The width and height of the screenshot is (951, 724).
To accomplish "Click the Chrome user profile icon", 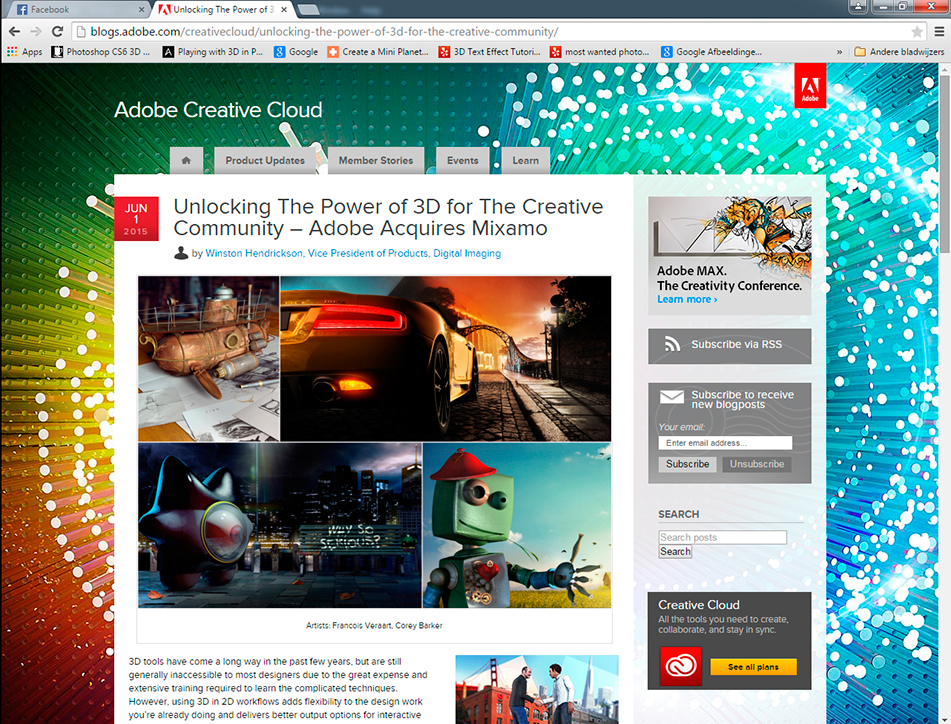I will click(858, 7).
